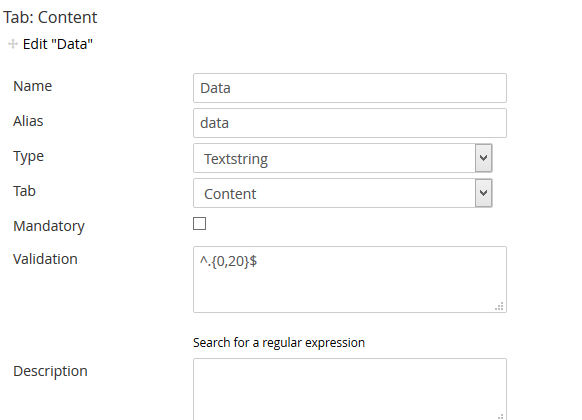Click the Type label
Screen dimensions: 582x420
[29, 157]
